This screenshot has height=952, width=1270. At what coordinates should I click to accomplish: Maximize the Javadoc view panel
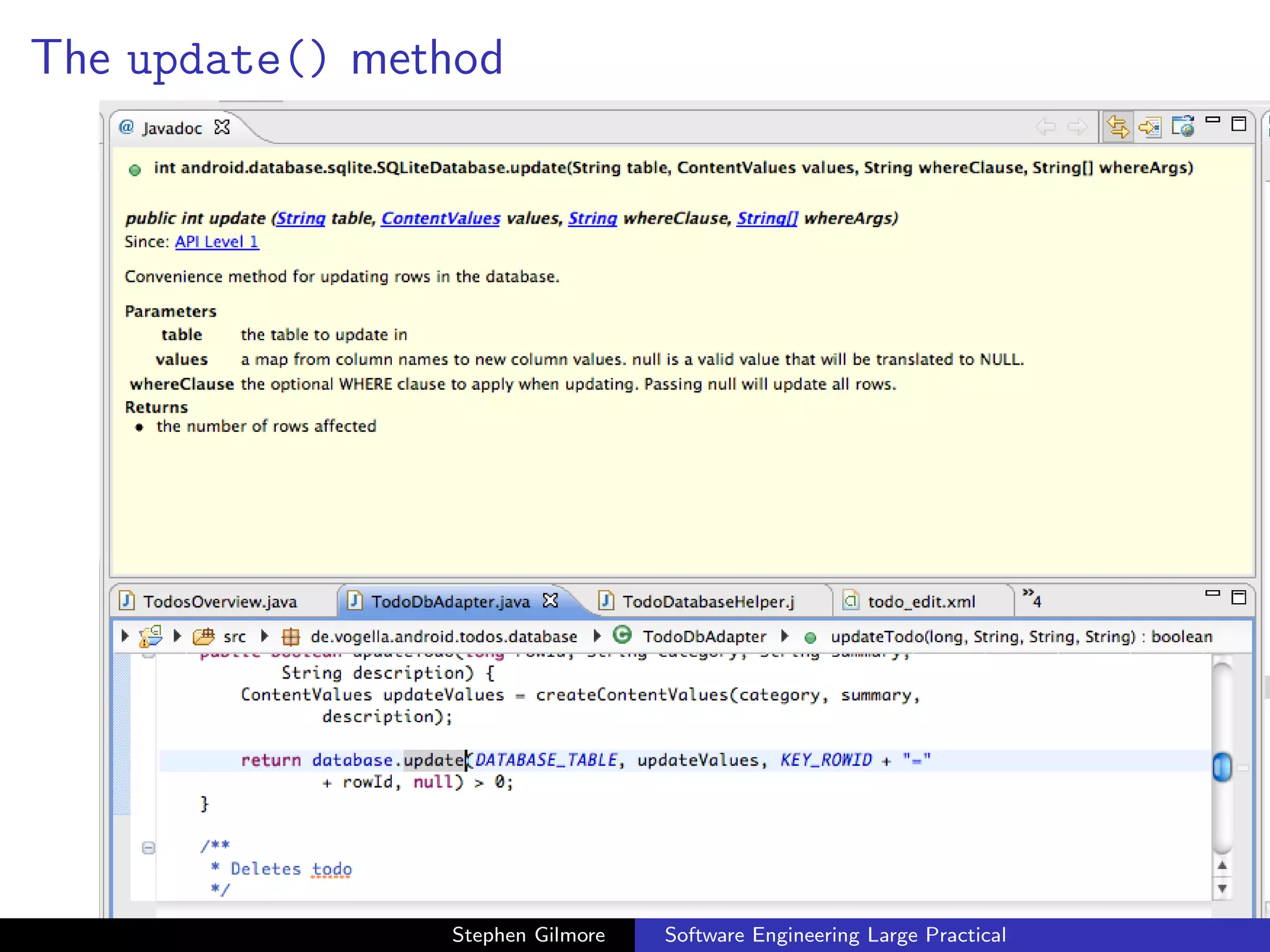click(x=1238, y=124)
